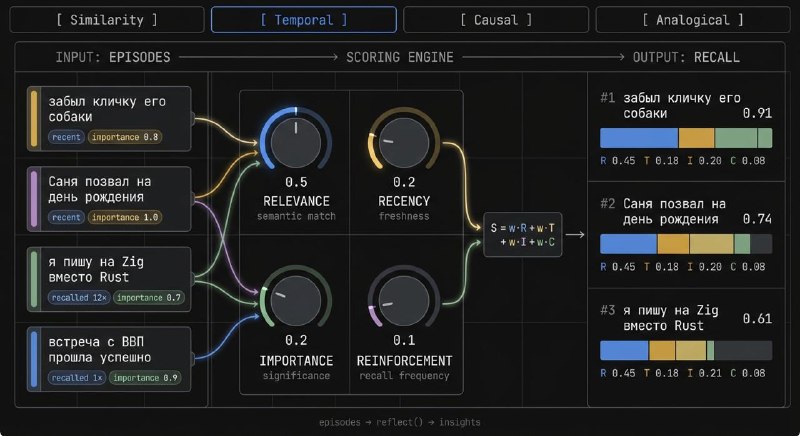Switch to the Analogical tab
This screenshot has width=800, height=436.
point(693,20)
